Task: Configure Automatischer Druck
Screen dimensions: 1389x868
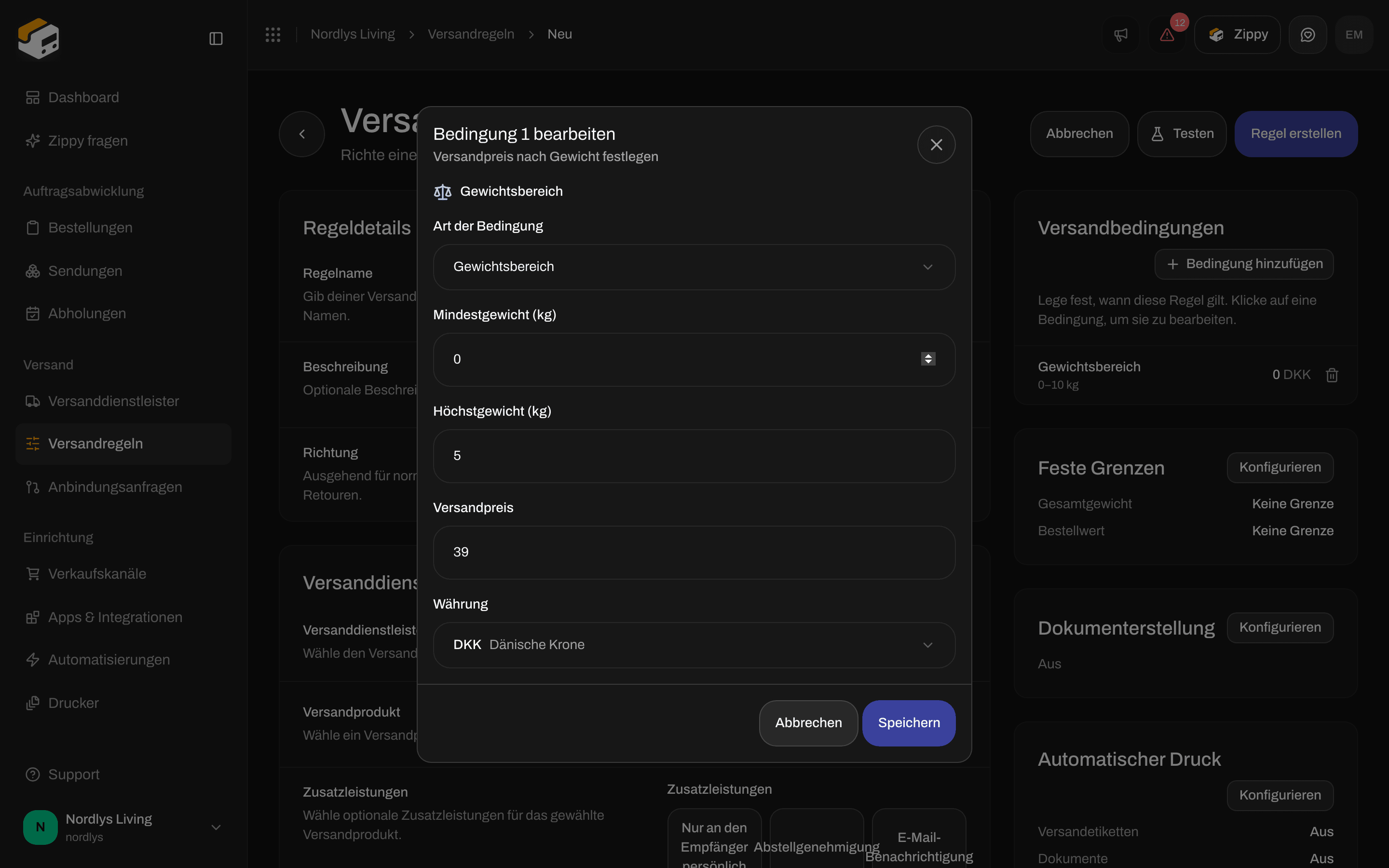Action: (x=1280, y=795)
